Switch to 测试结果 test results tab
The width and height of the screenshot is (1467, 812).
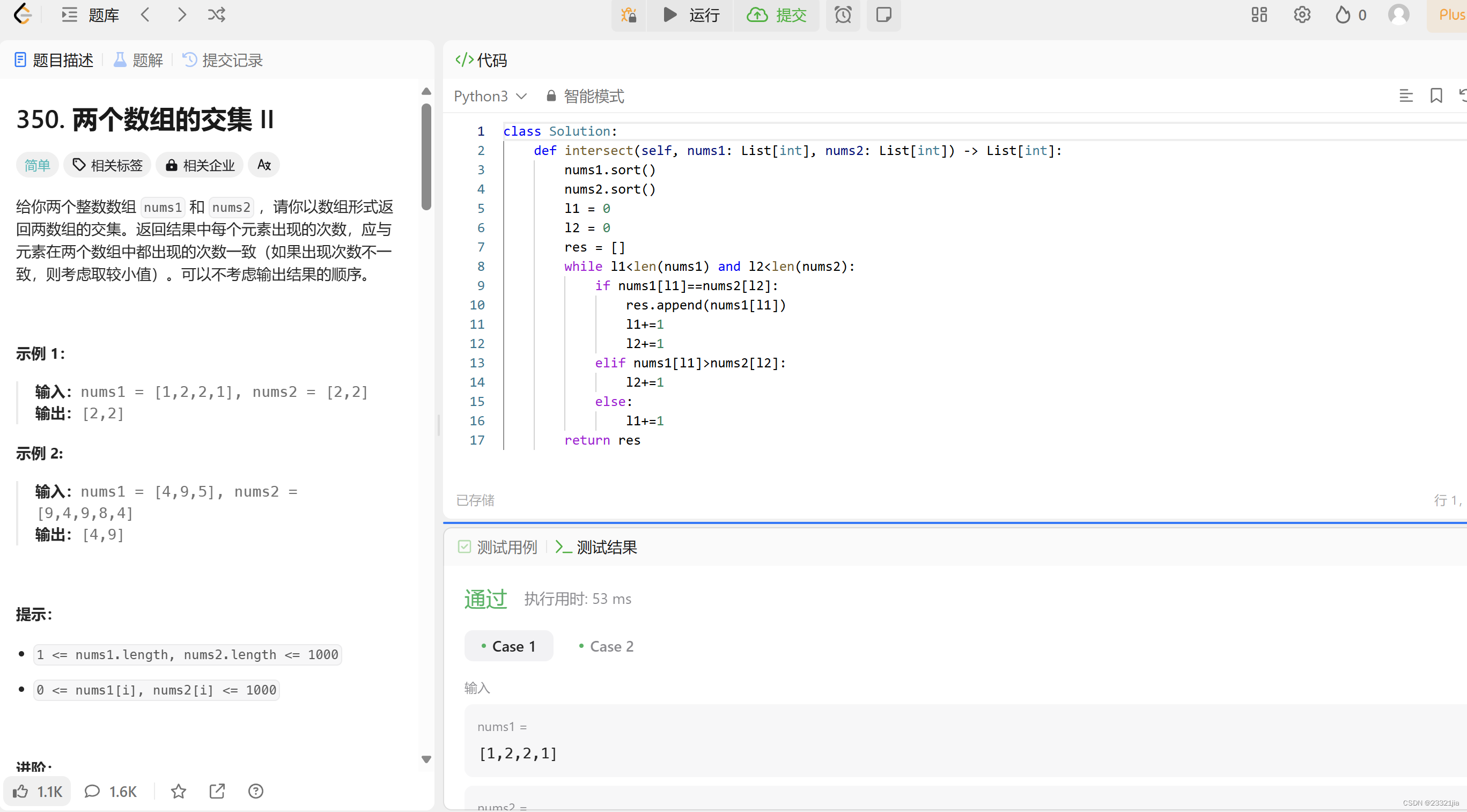(596, 547)
